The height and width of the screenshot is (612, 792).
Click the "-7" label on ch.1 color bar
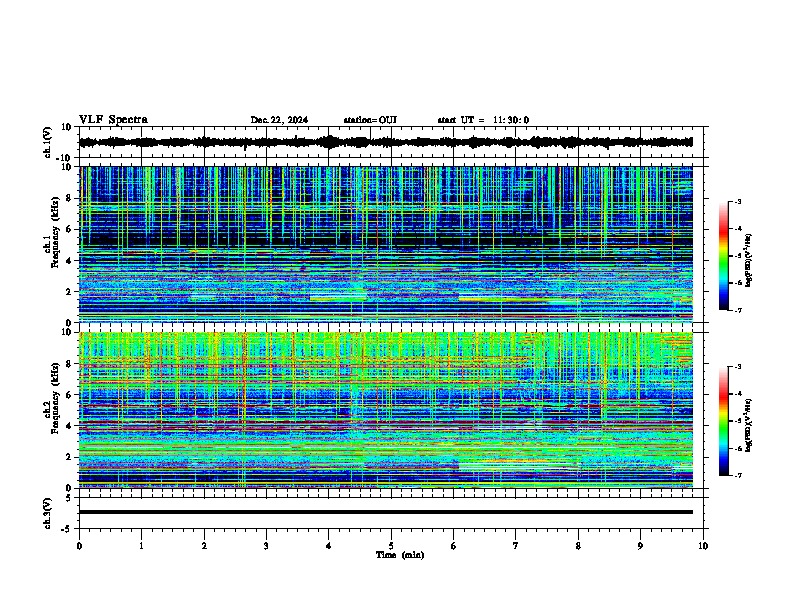click(738, 310)
